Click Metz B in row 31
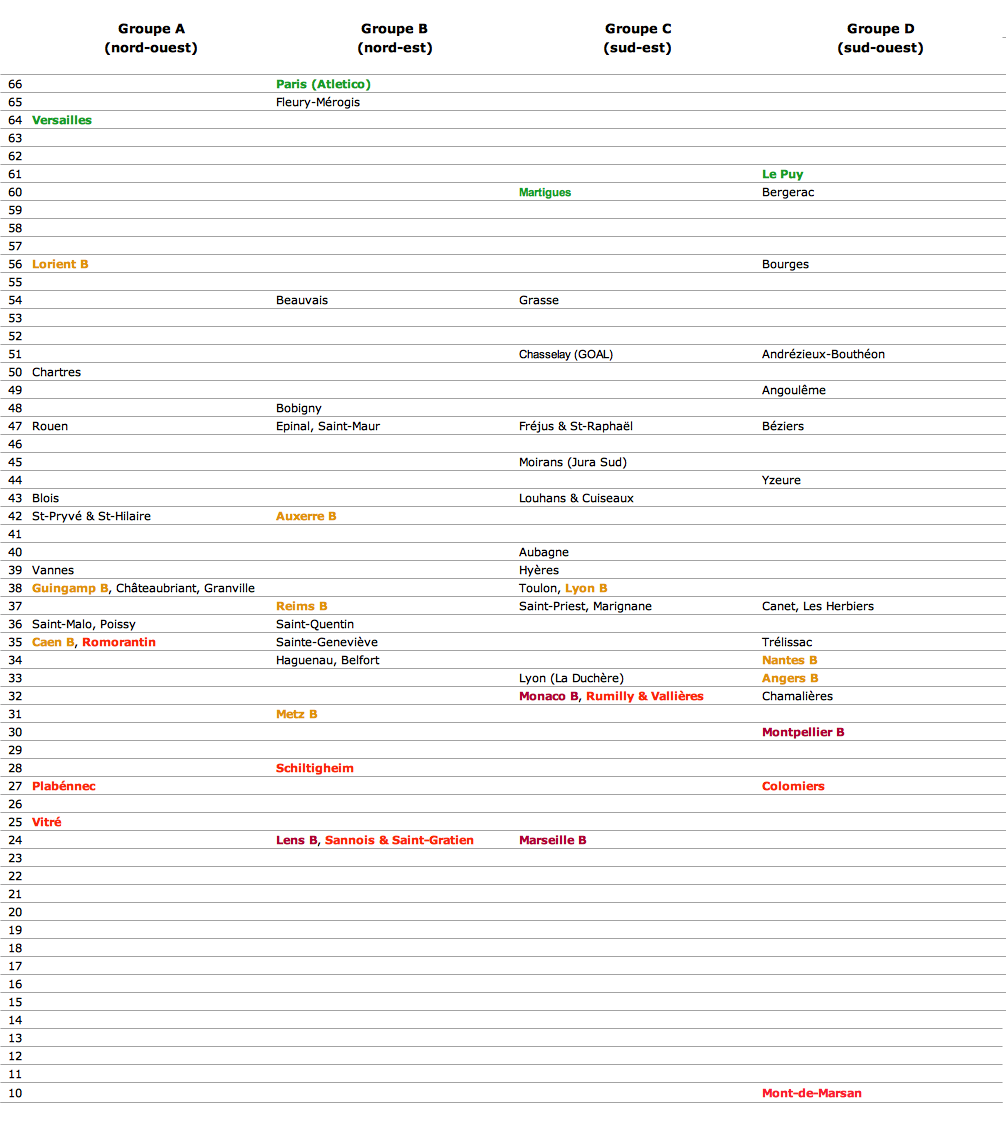 (x=296, y=714)
